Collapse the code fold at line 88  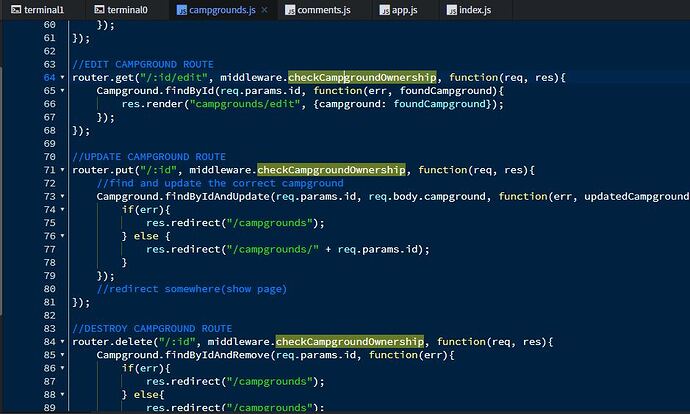(x=62, y=394)
